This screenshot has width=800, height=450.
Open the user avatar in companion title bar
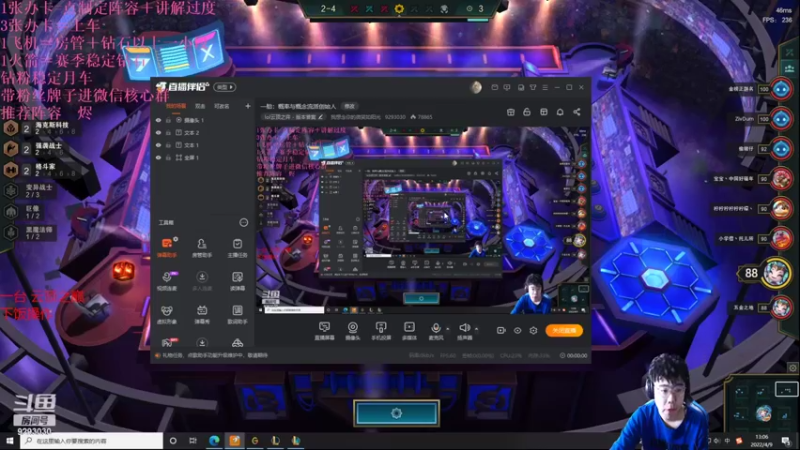pyautogui.click(x=476, y=87)
